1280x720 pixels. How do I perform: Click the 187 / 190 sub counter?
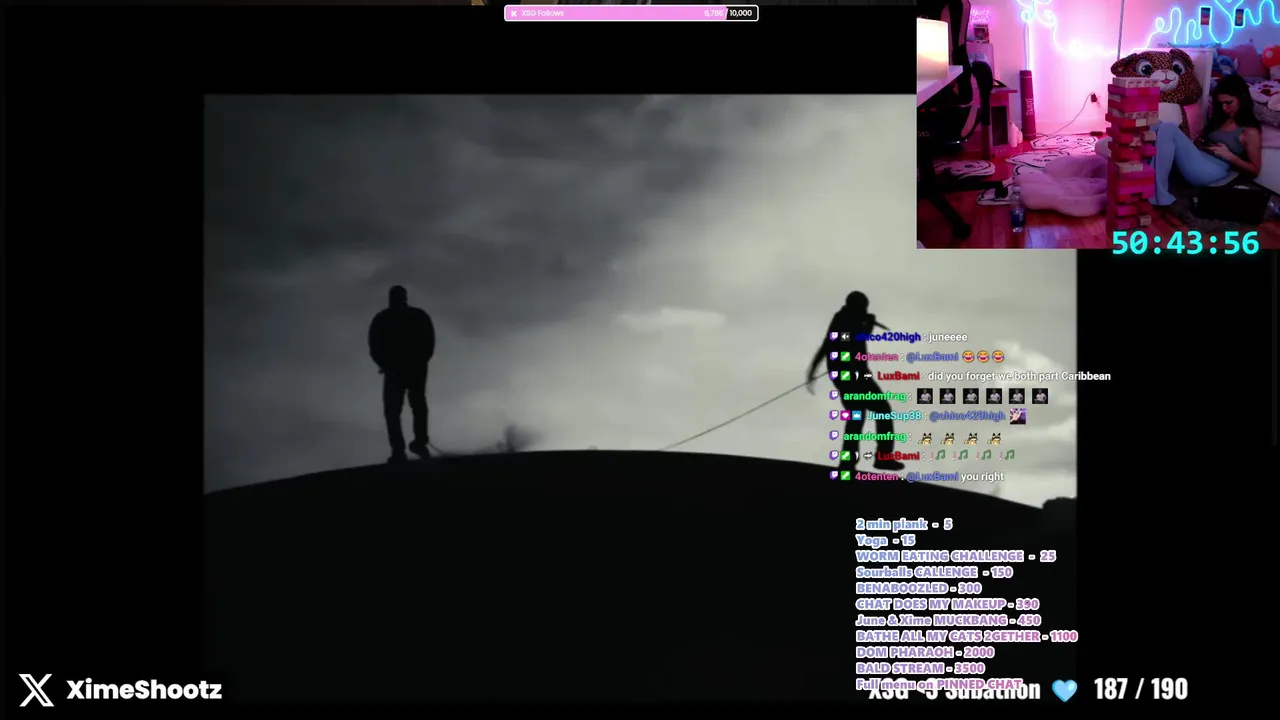click(x=1140, y=689)
